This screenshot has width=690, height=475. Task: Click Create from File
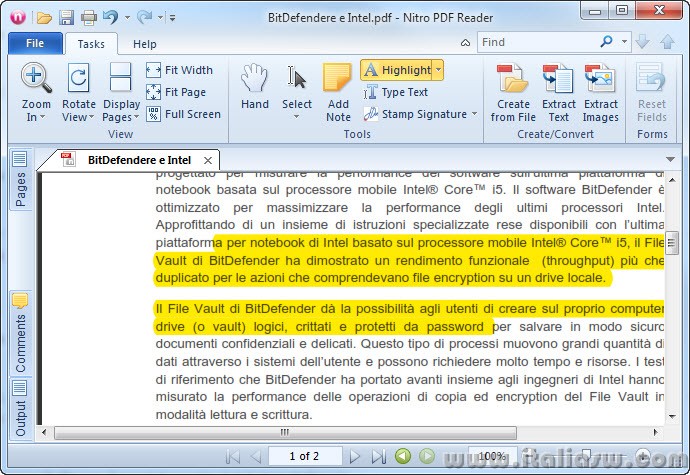click(x=513, y=92)
